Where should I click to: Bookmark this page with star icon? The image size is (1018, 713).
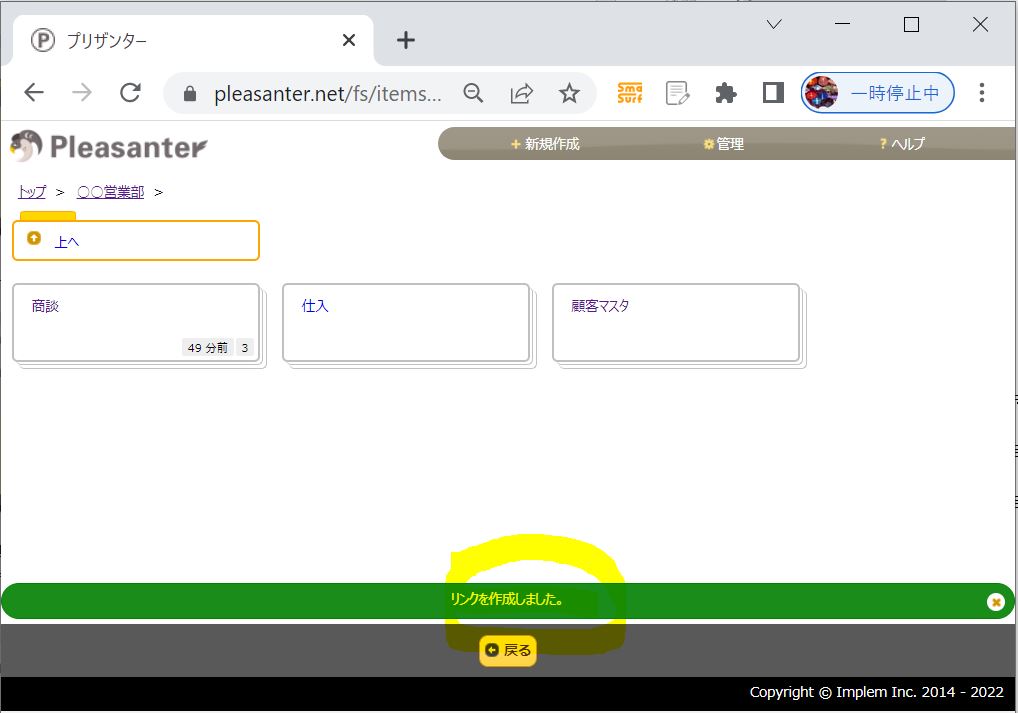[x=569, y=94]
